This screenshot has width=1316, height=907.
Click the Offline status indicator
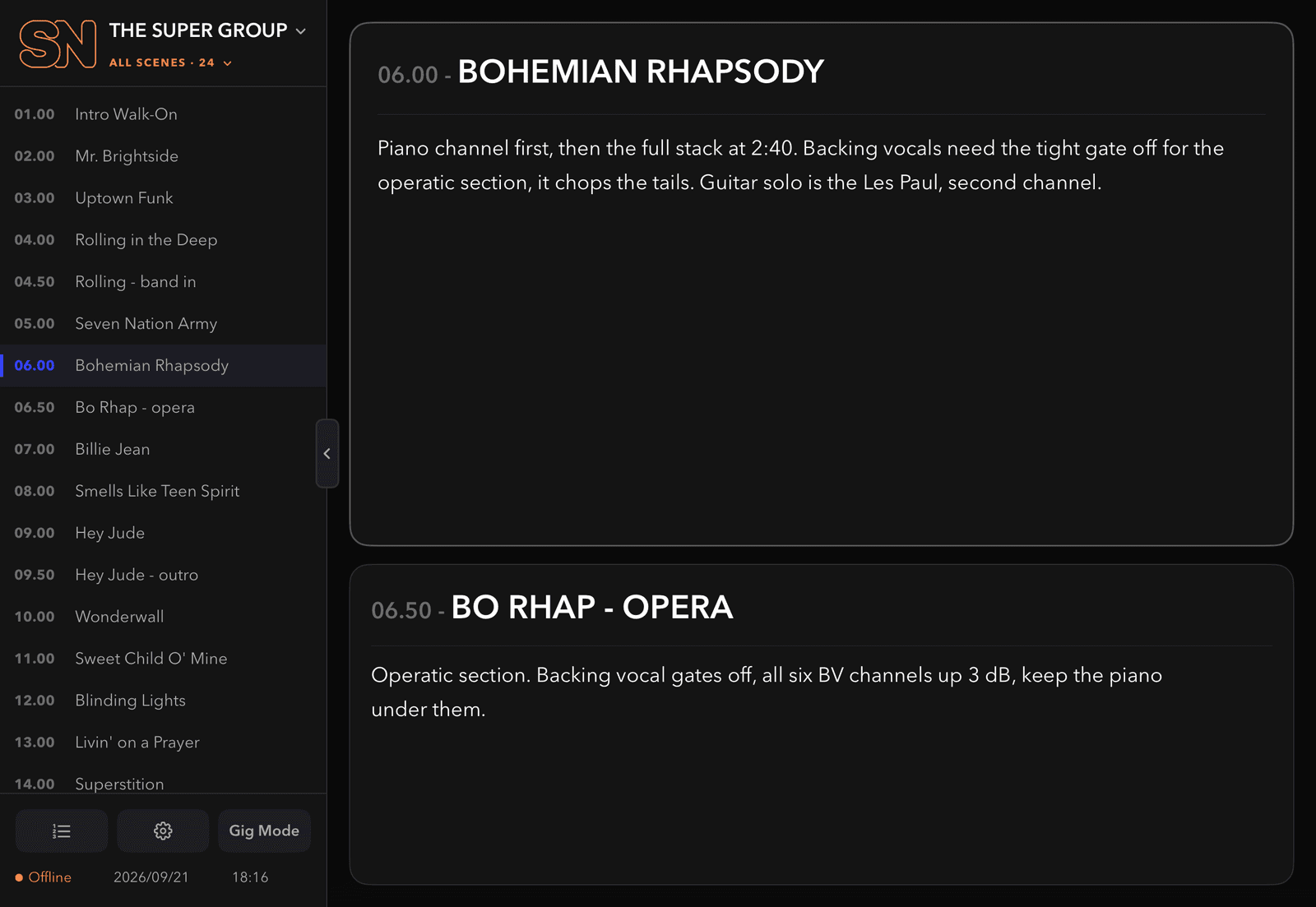44,877
